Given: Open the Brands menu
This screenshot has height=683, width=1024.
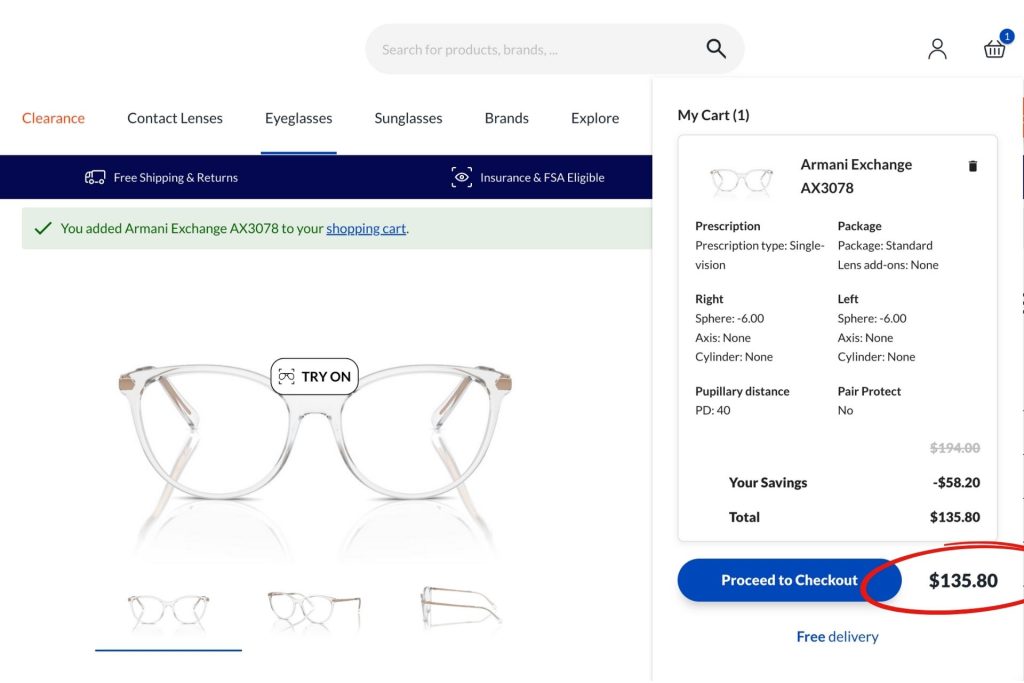Looking at the screenshot, I should 506,118.
